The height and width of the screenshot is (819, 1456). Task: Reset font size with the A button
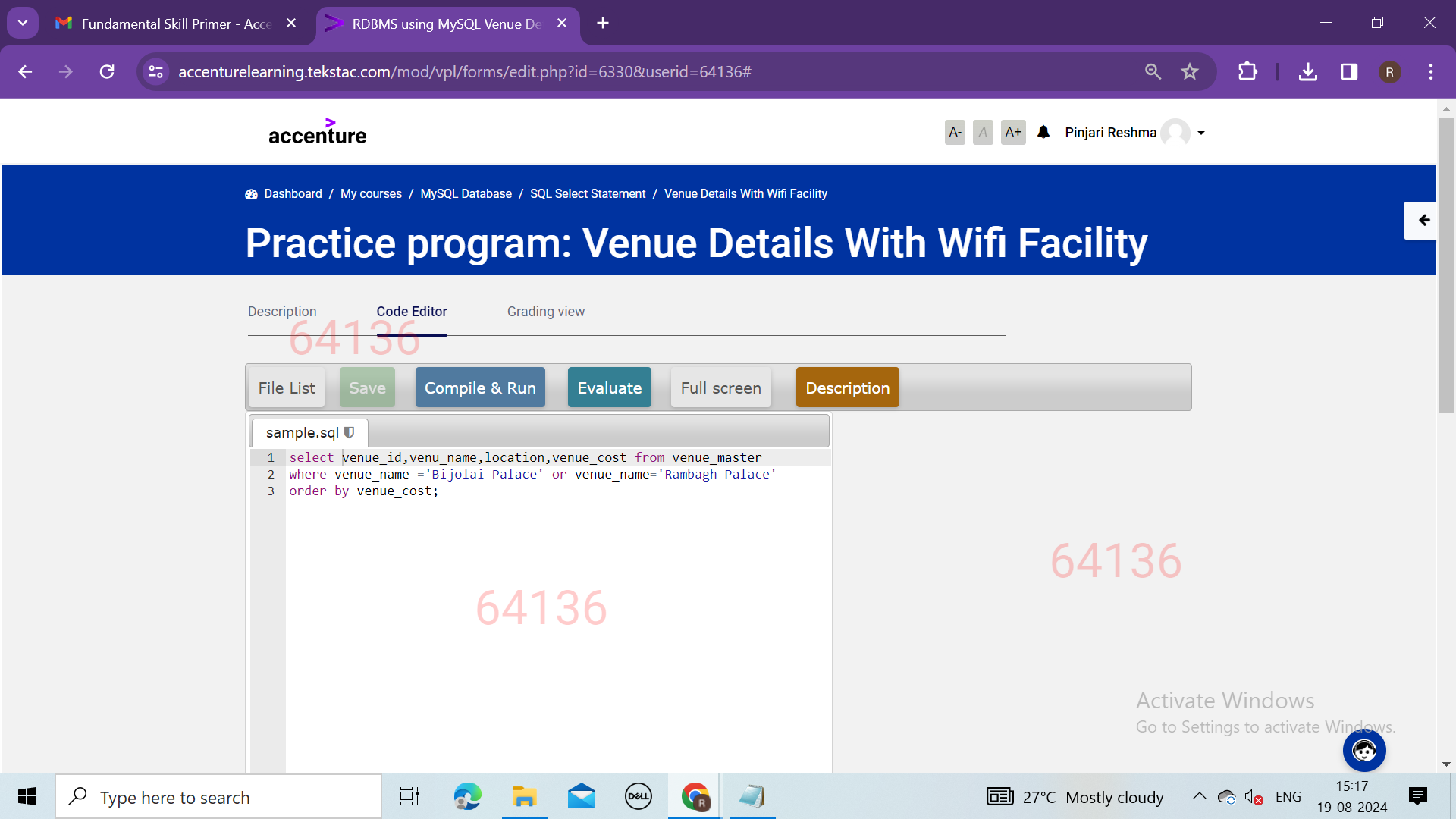pos(983,132)
